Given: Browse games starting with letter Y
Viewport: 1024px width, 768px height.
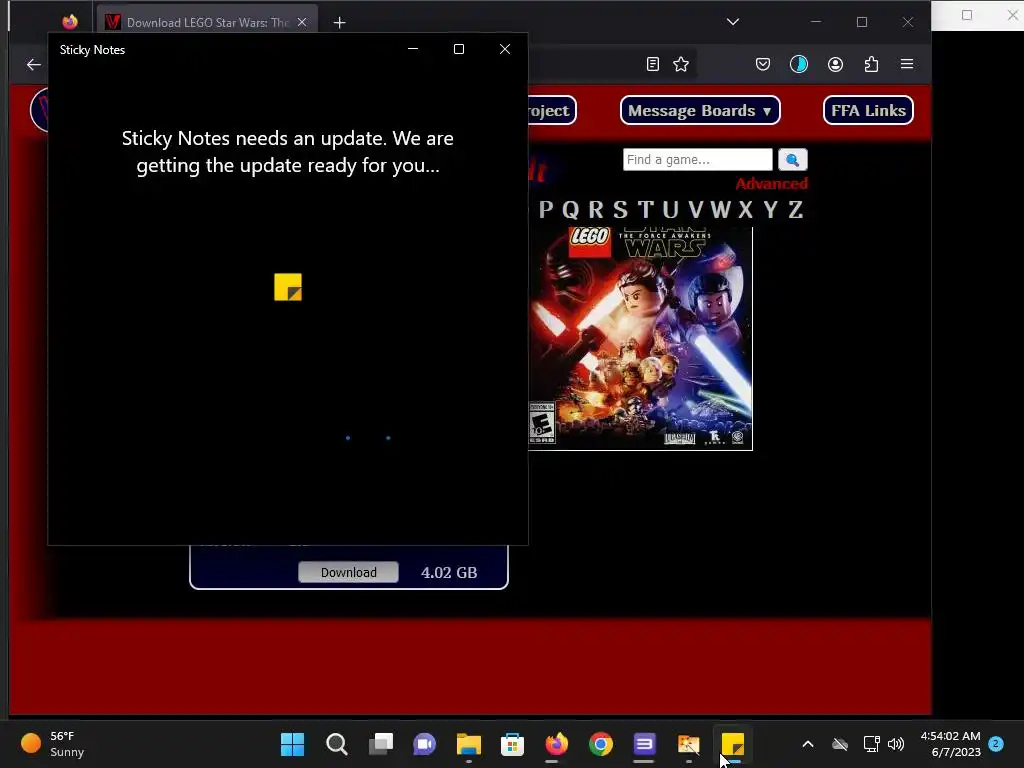Looking at the screenshot, I should (771, 210).
